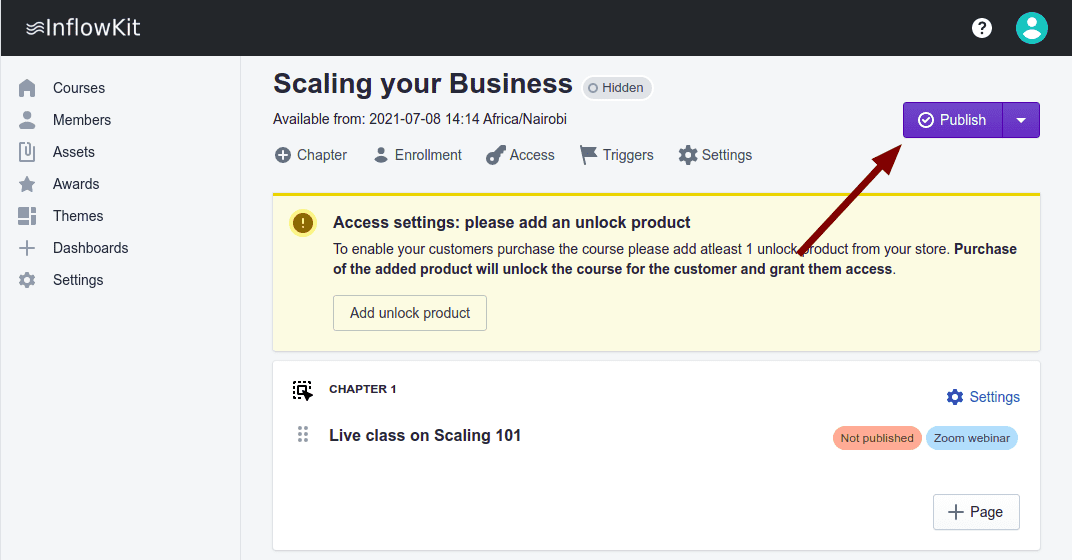1072x560 pixels.
Task: Click the Assets clipboard icon in sidebar
Action: pyautogui.click(x=27, y=152)
